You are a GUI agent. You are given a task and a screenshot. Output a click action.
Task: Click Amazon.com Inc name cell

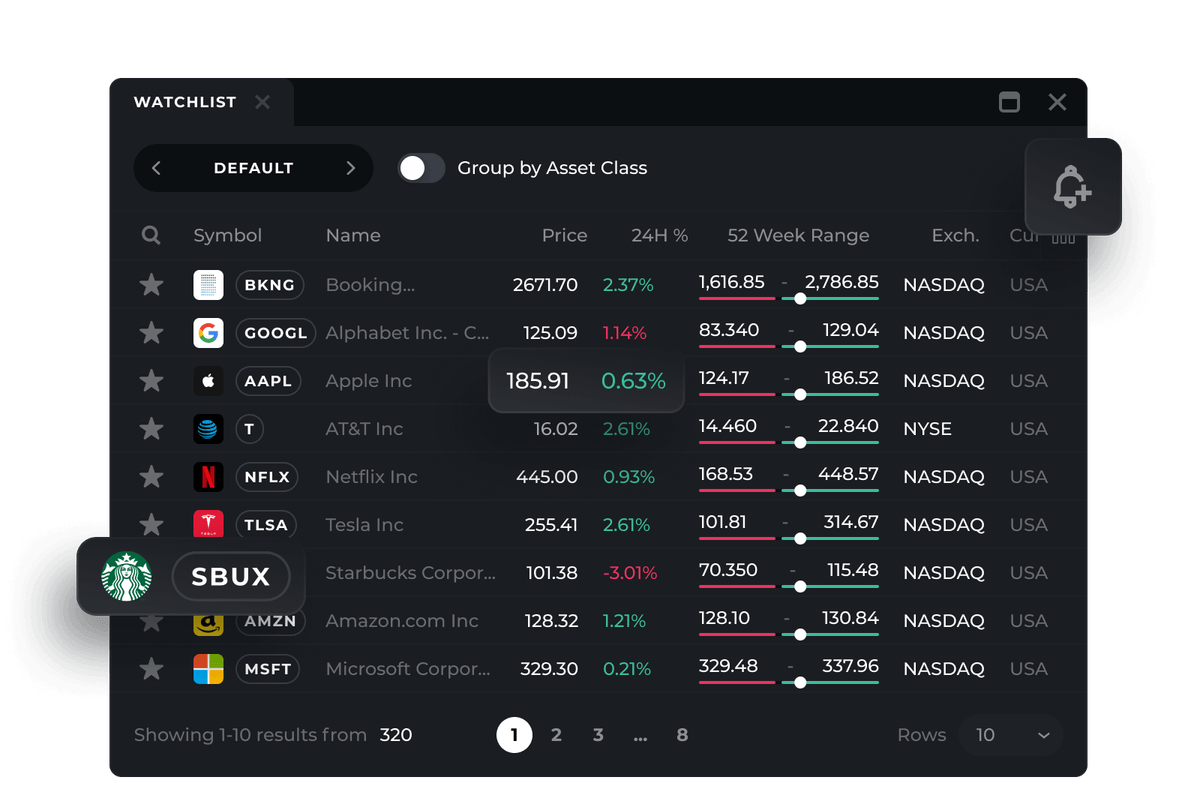pyautogui.click(x=402, y=621)
